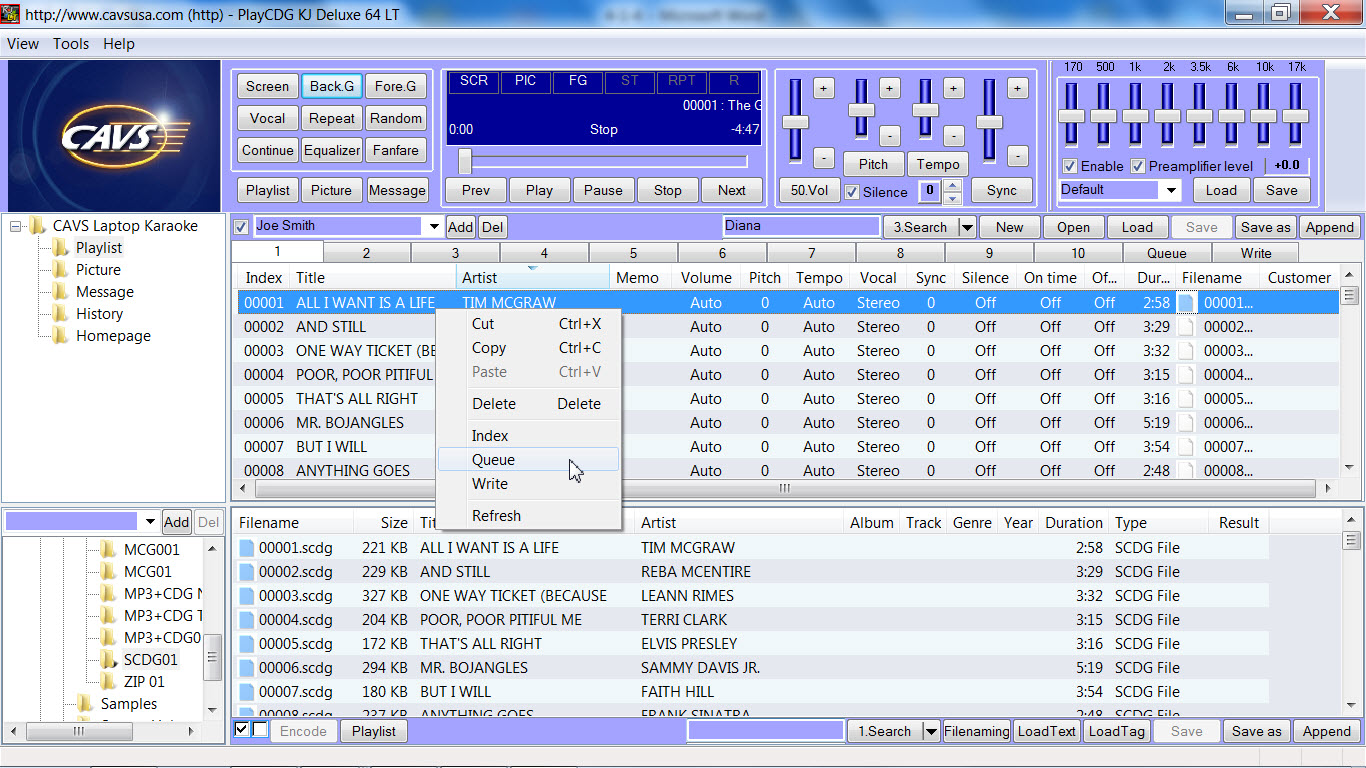Click the minus button beside the volume slider
The image size is (1366, 768).
[x=823, y=157]
